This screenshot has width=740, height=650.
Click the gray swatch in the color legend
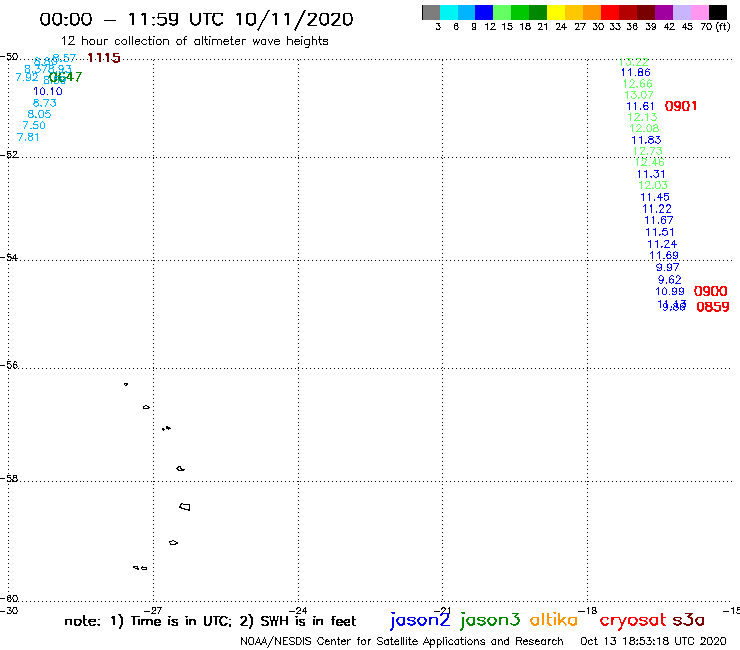tap(431, 12)
